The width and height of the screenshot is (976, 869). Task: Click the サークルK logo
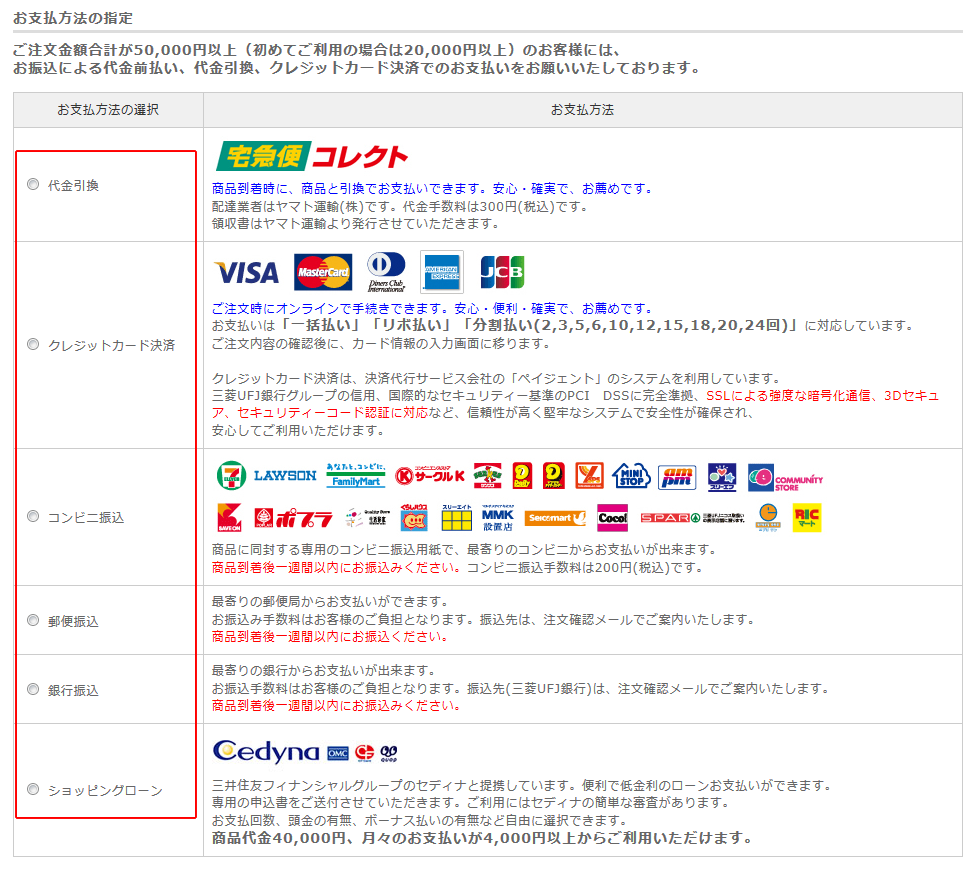pos(430,476)
